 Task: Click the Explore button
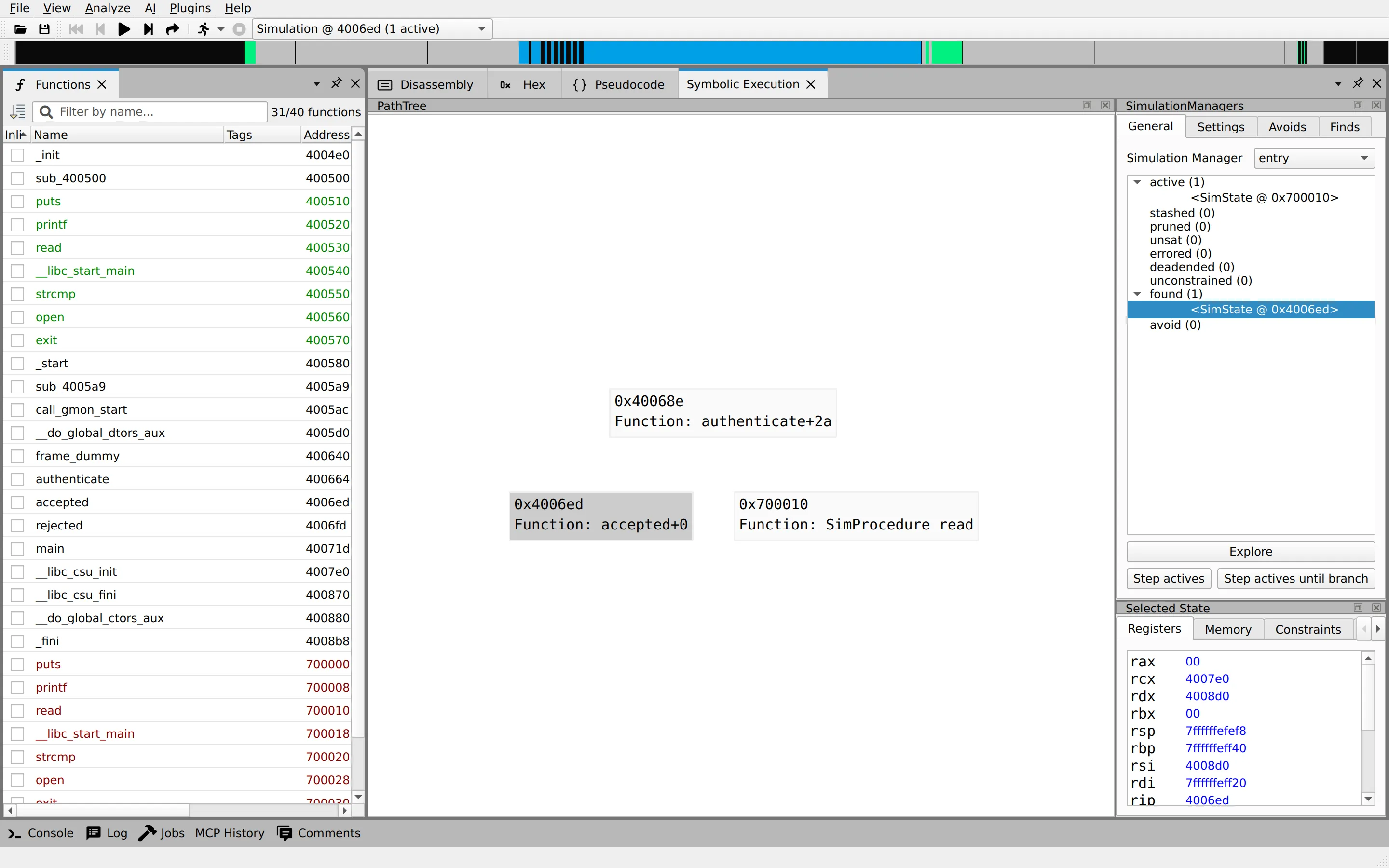point(1251,551)
